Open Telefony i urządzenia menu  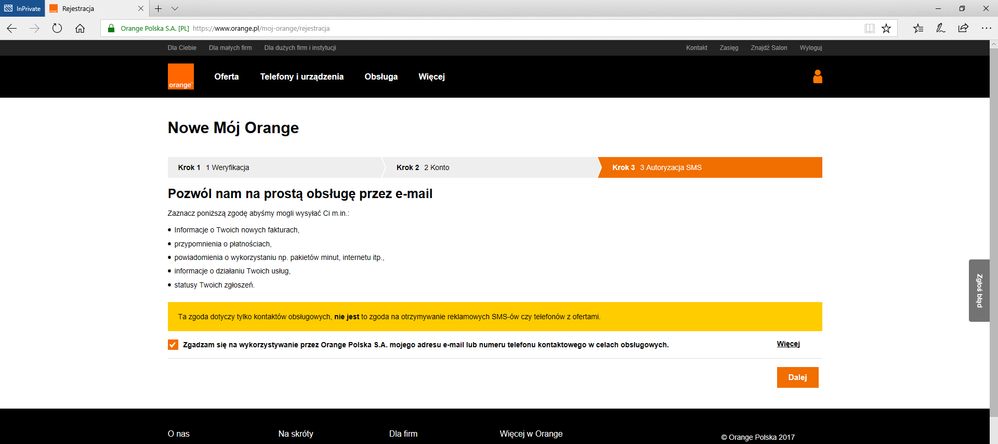(x=301, y=77)
